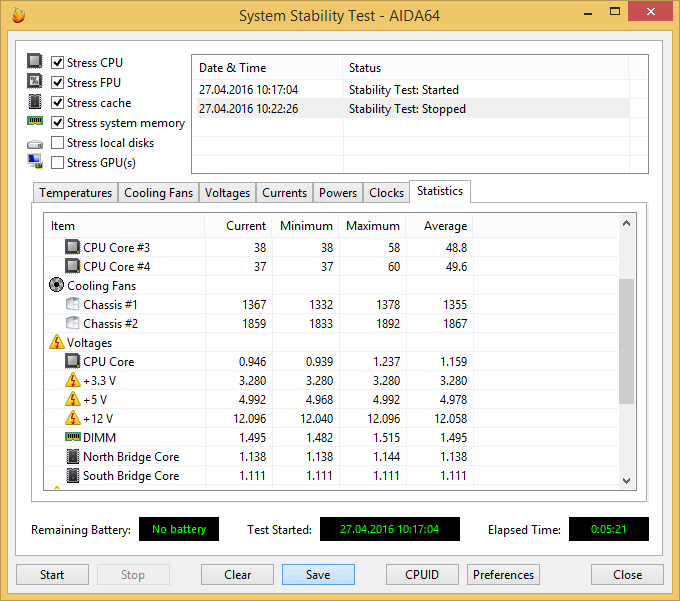Click the chip icon beside Stress cache

click(35, 101)
